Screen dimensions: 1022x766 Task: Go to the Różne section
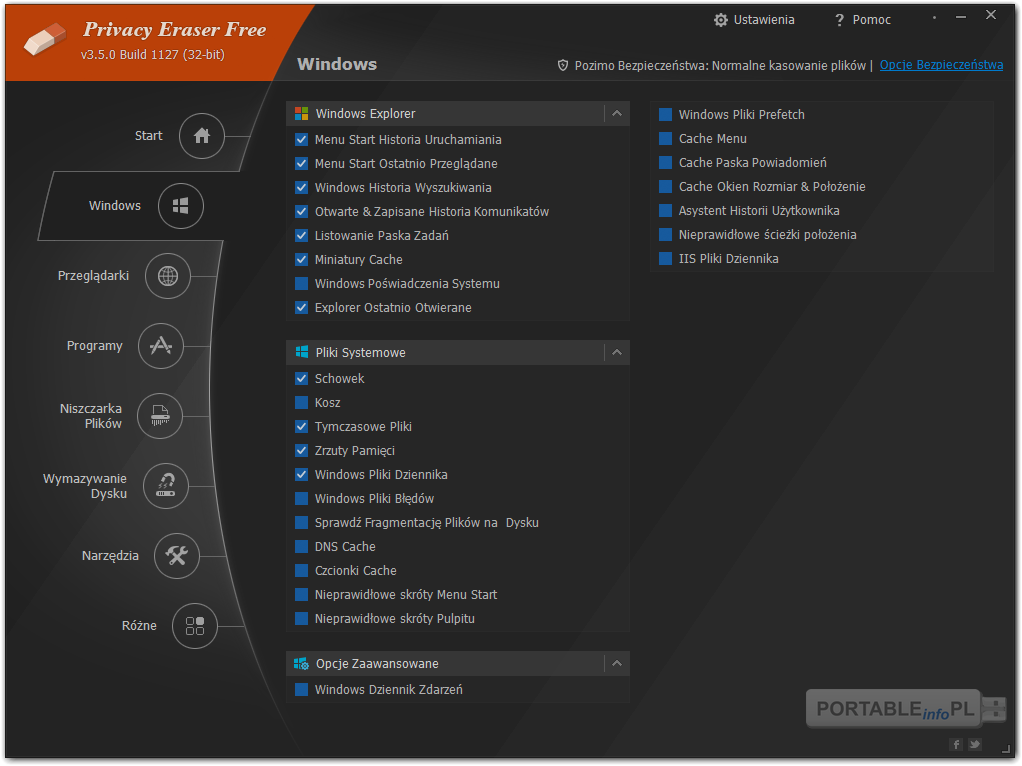click(x=139, y=625)
